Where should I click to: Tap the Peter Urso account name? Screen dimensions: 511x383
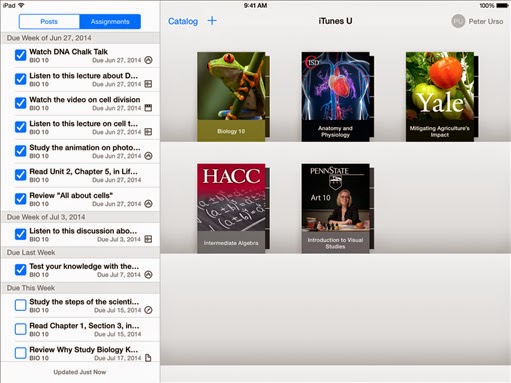(x=486, y=21)
